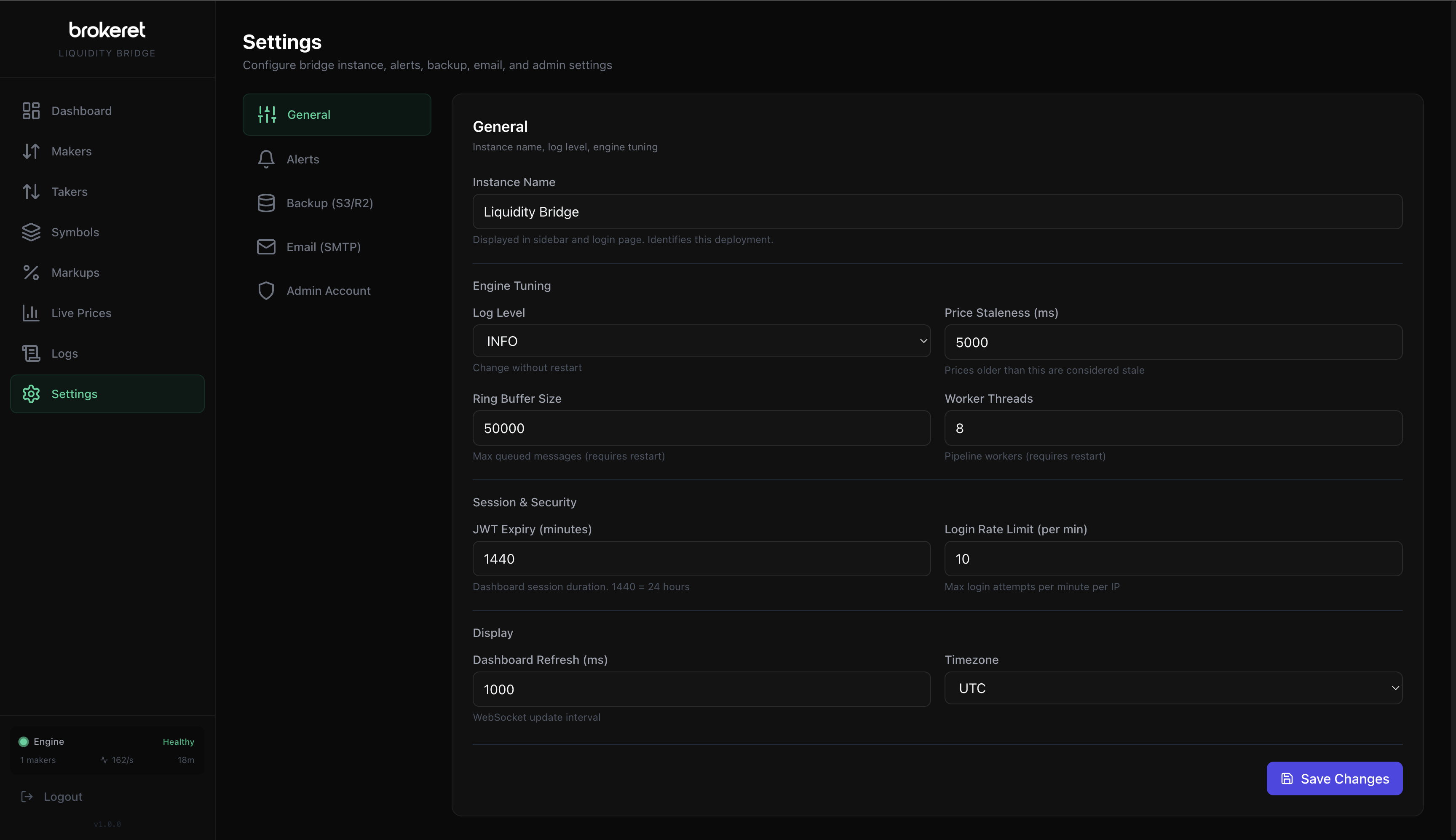The image size is (1456, 840).
Task: Open Email settings via envelope icon
Action: (x=266, y=246)
